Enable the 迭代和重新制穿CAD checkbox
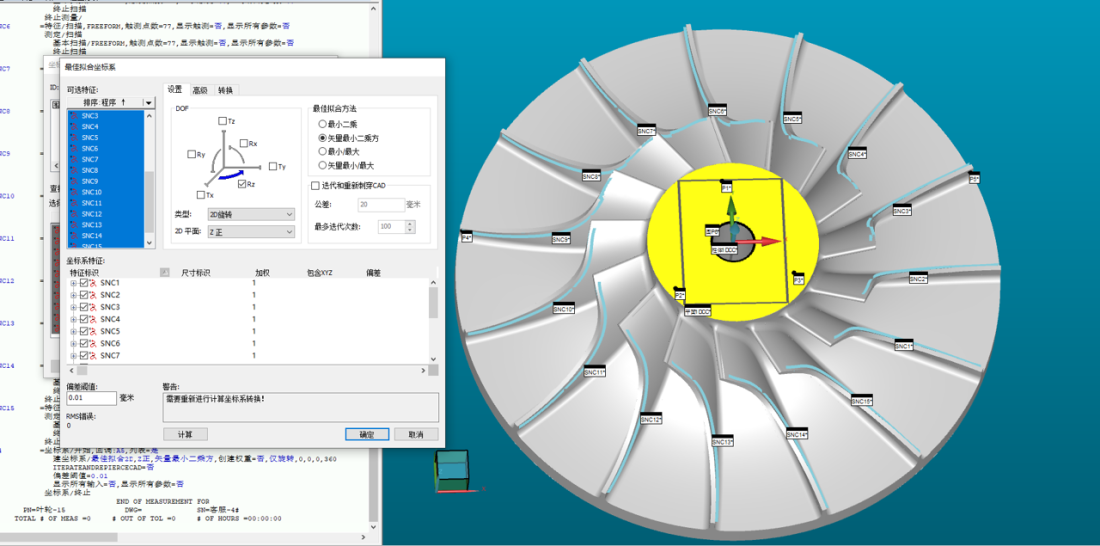Image resolution: width=1100 pixels, height=546 pixels. [315, 186]
